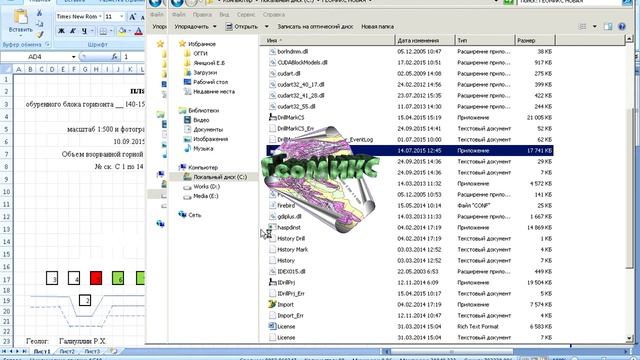Sort by the Дата изменения column header
Screen dimensions: 640x360
(424, 40)
